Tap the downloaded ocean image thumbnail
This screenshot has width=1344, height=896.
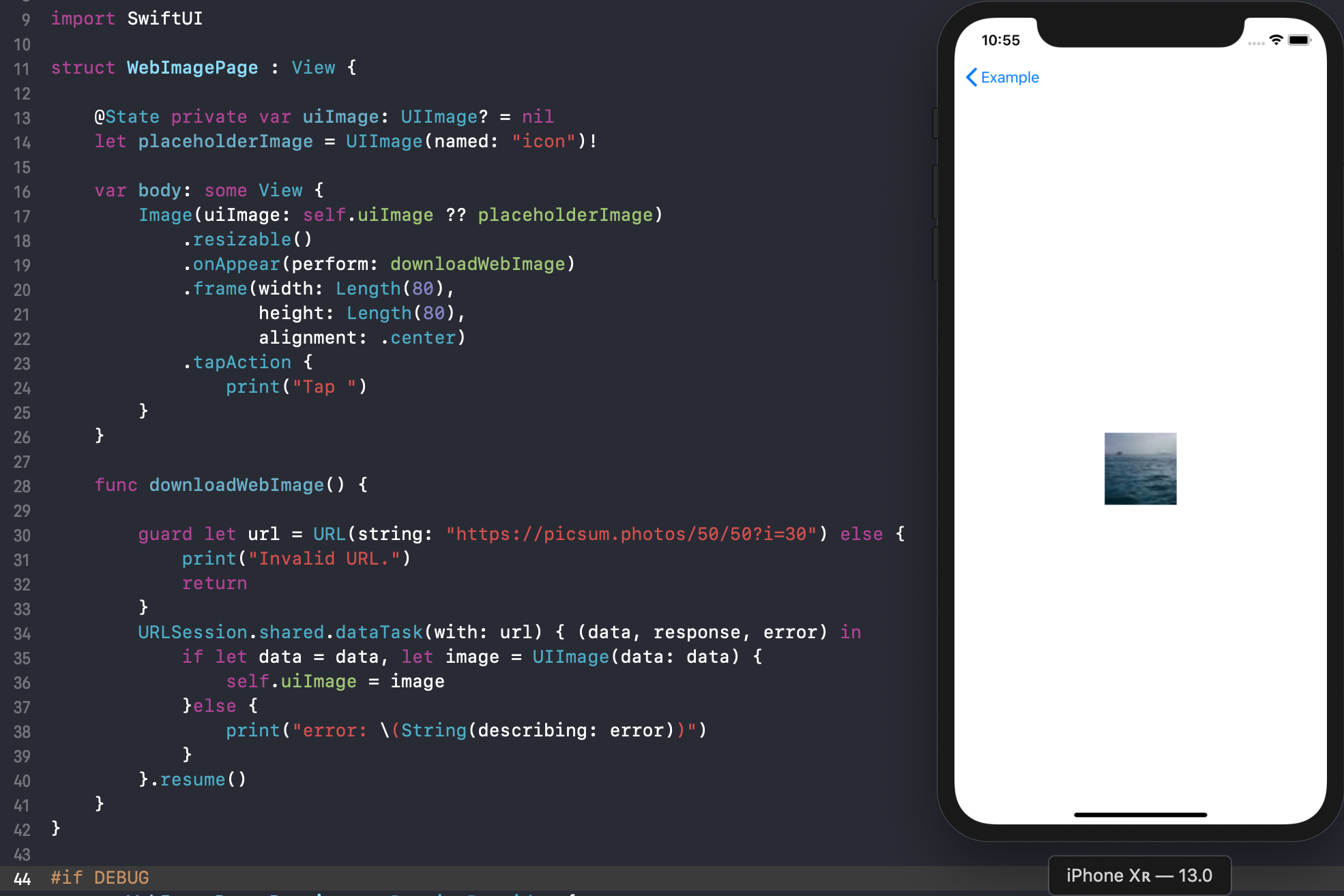click(x=1139, y=468)
